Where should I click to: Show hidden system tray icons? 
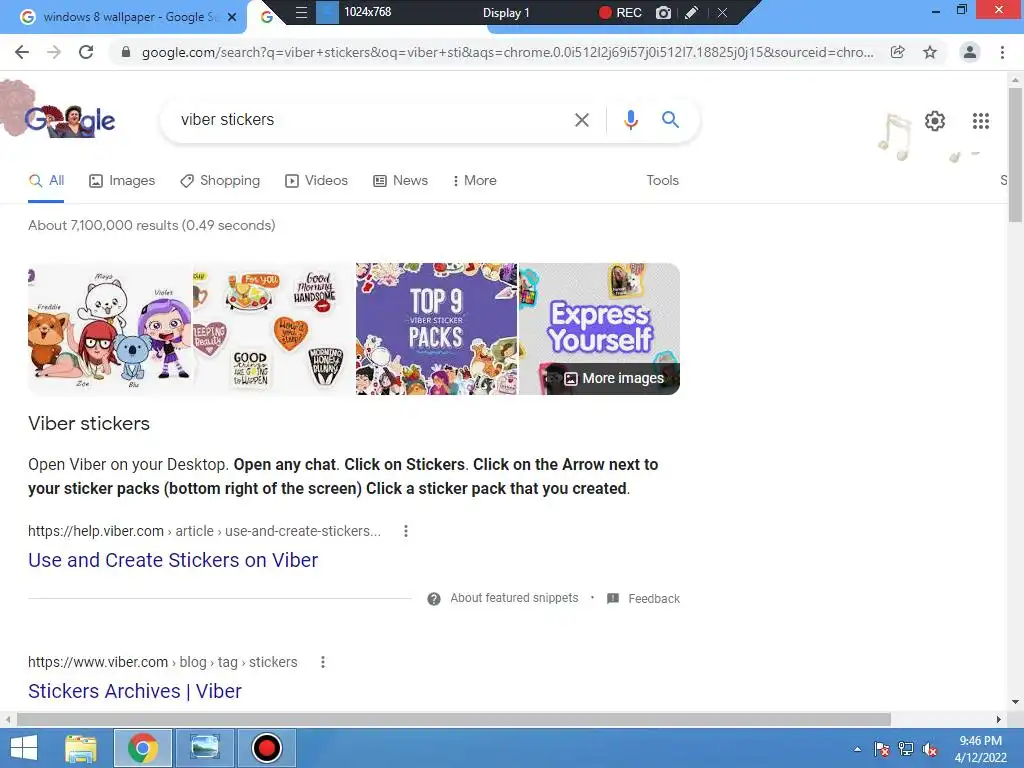tap(857, 749)
